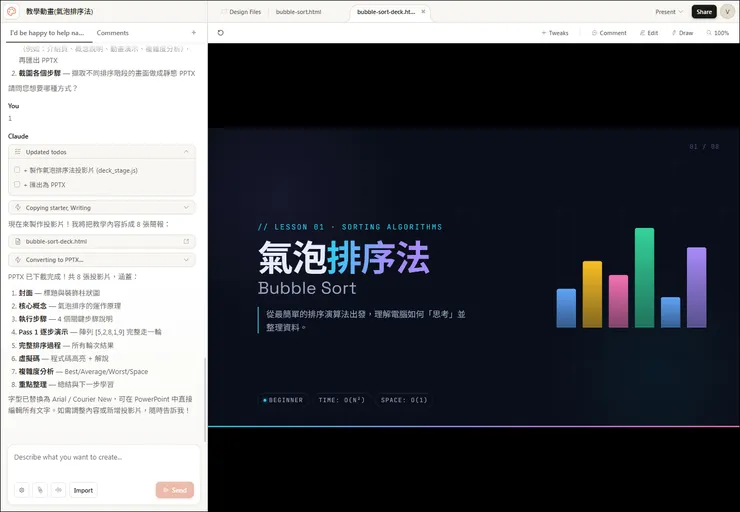Click list item 7 複雜度分析

[83, 371]
